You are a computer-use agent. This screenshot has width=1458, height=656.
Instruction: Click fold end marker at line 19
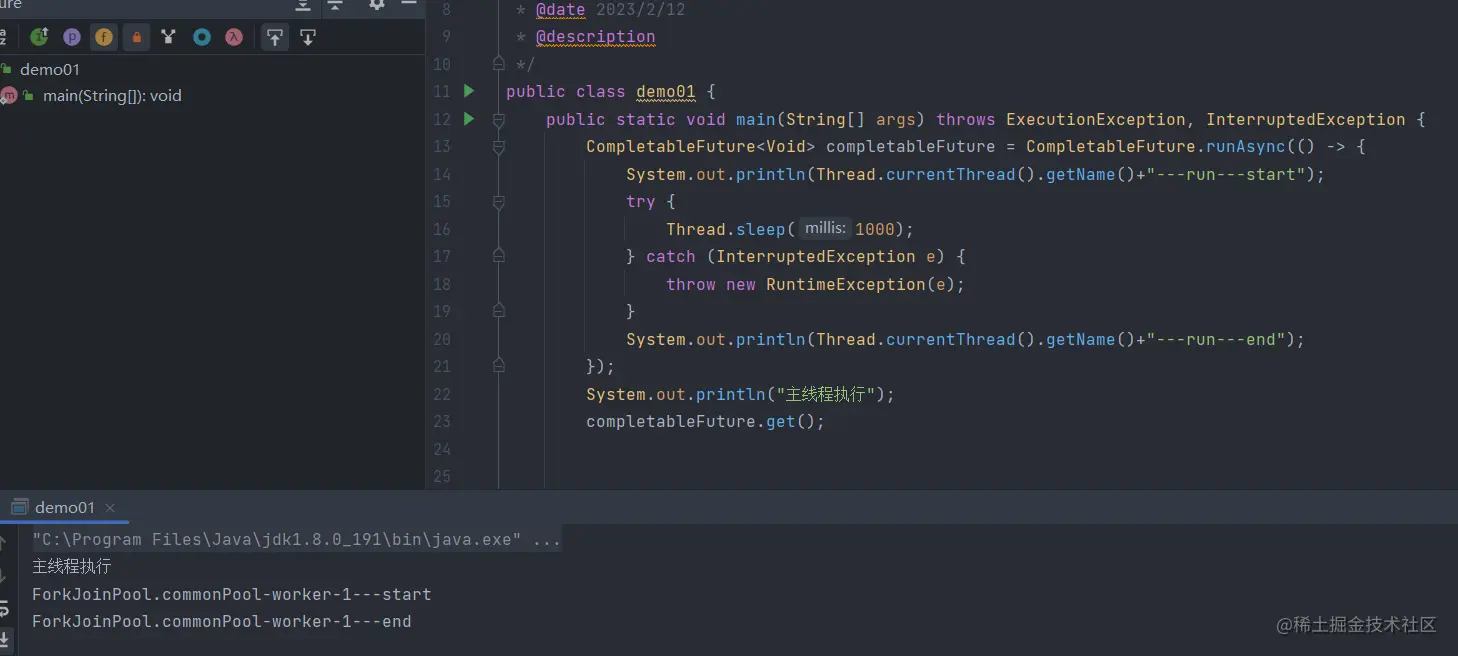pyautogui.click(x=499, y=311)
